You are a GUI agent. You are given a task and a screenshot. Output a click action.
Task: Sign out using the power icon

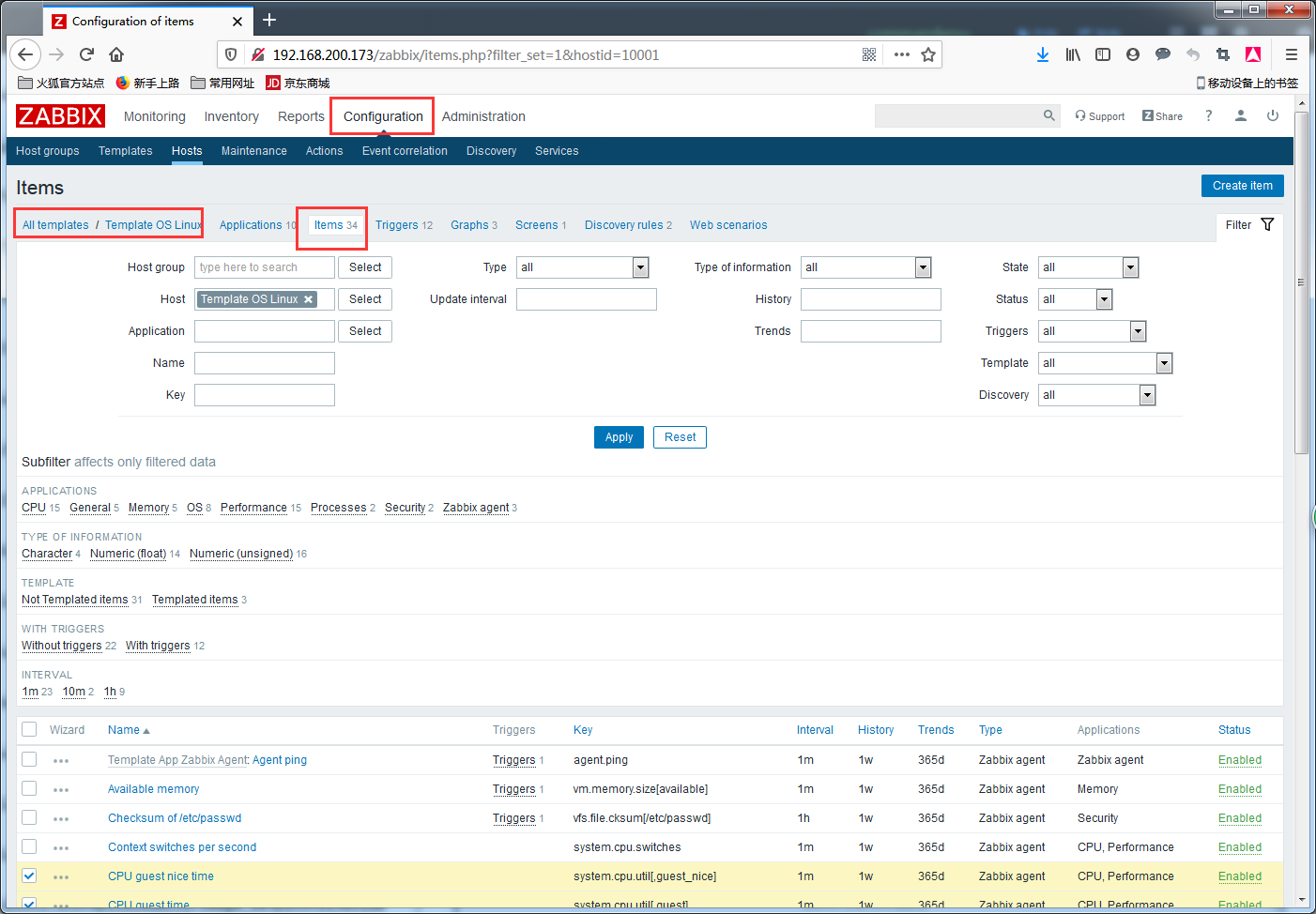[1273, 115]
